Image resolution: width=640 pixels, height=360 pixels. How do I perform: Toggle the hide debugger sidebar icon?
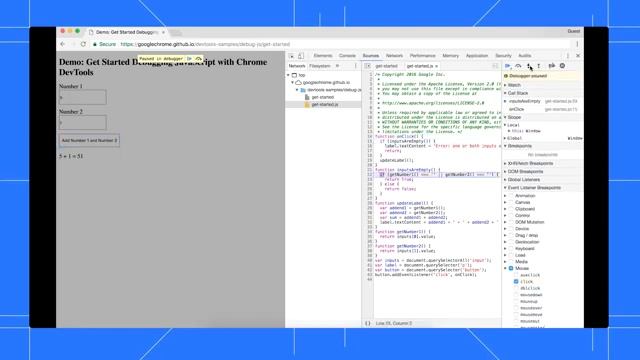tap(495, 66)
